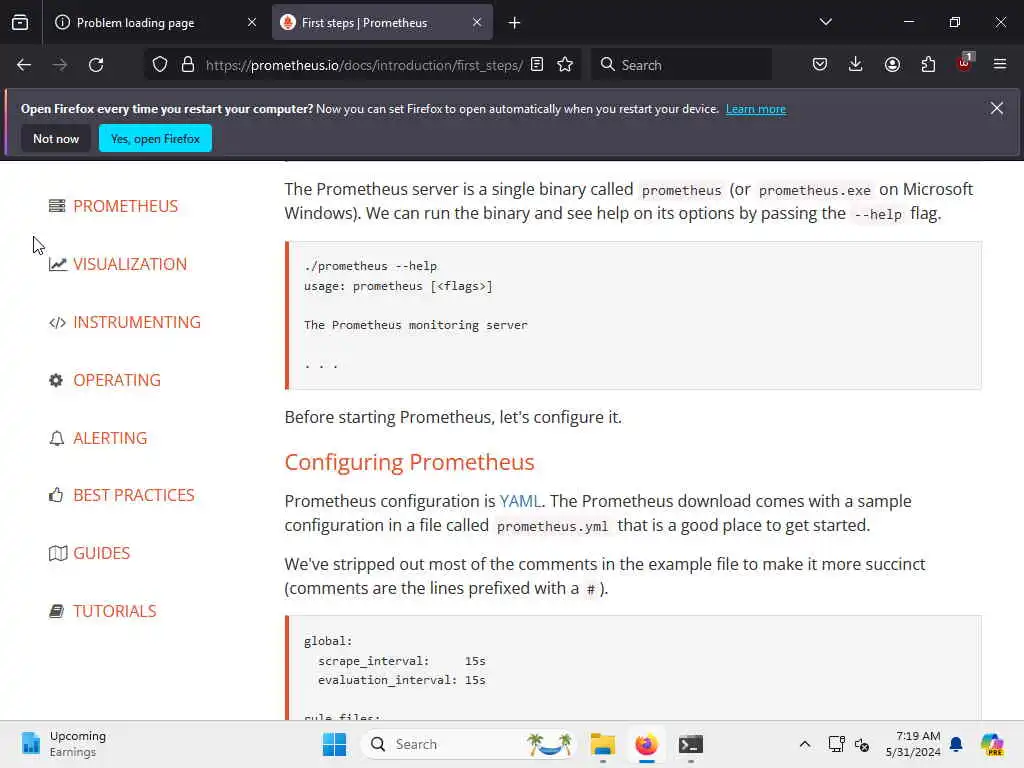Open the VISUALIZATION docs section
Screen dimensions: 1024x768
click(x=130, y=264)
